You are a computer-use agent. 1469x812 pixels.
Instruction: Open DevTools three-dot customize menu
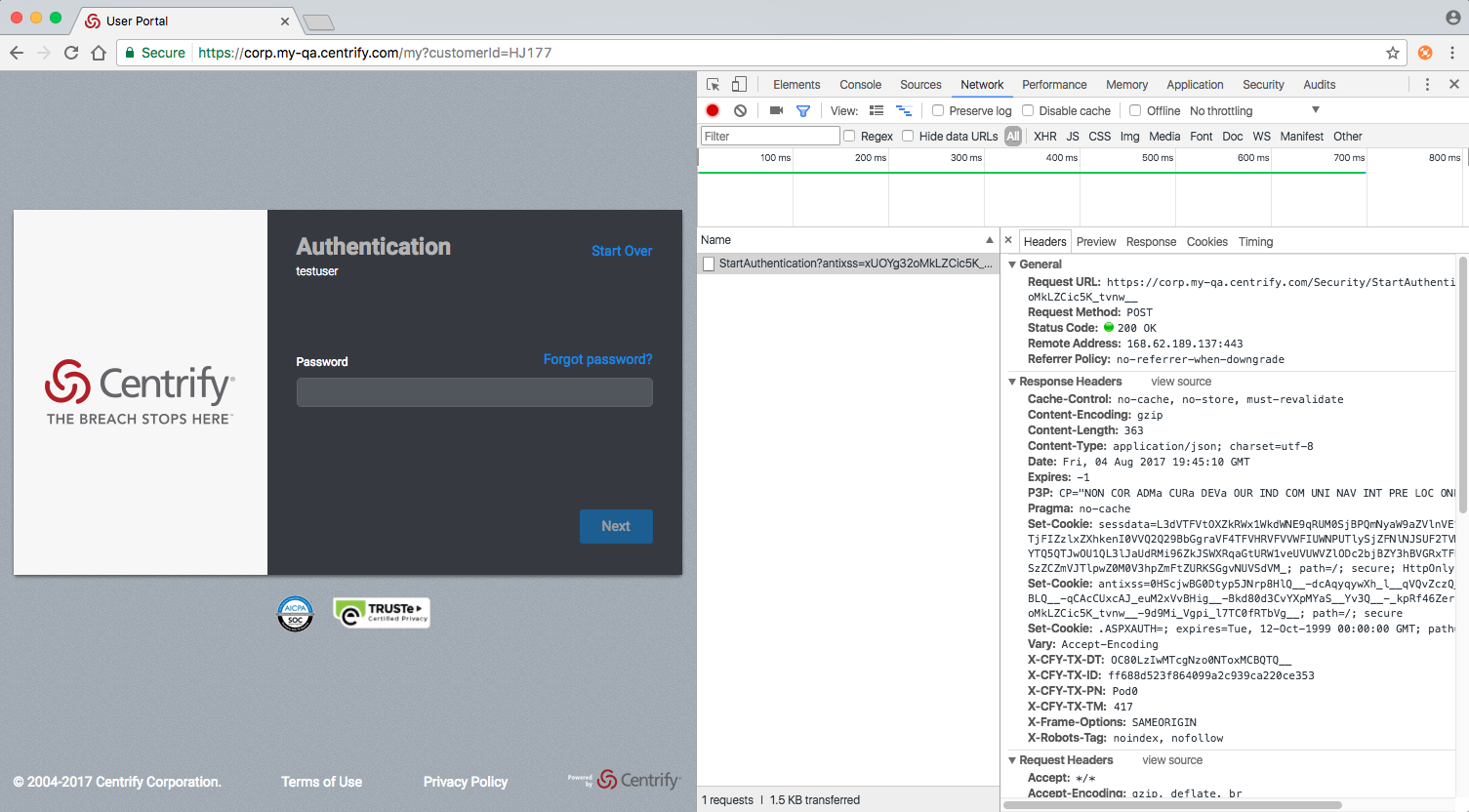point(1427,85)
